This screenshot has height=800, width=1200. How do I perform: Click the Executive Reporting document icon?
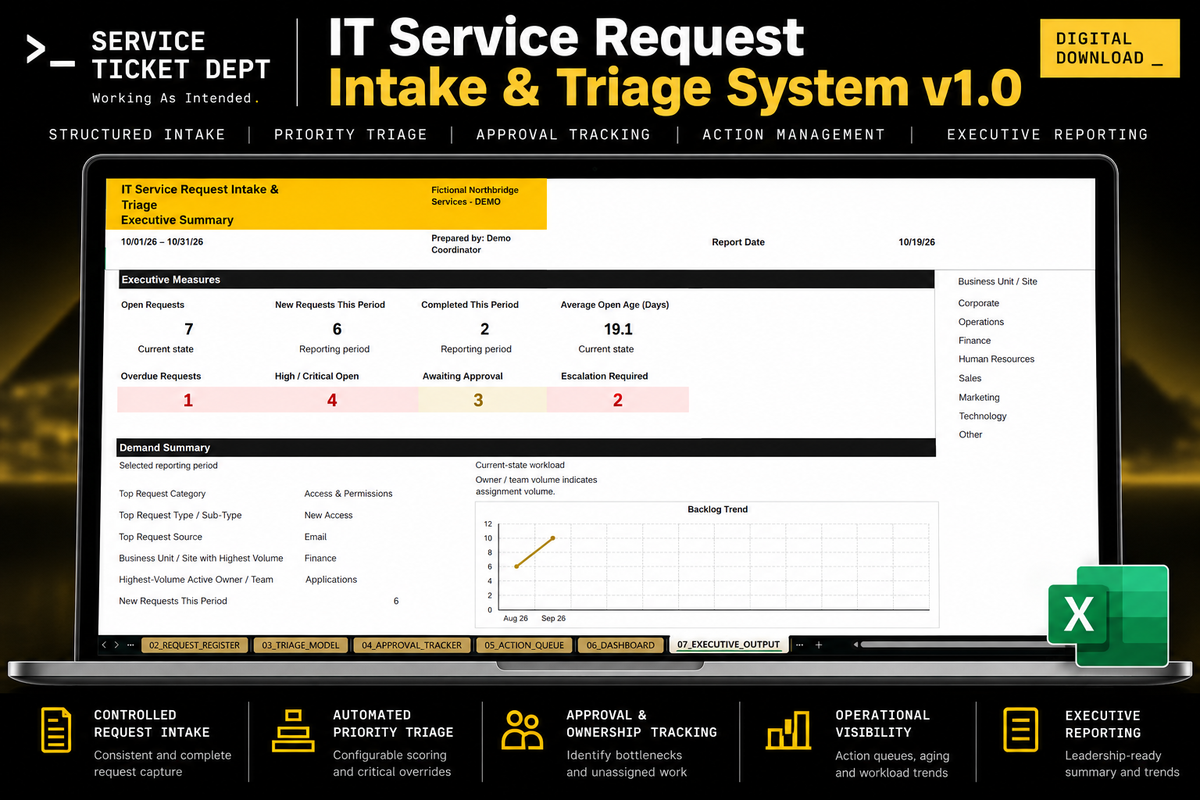pos(1021,730)
